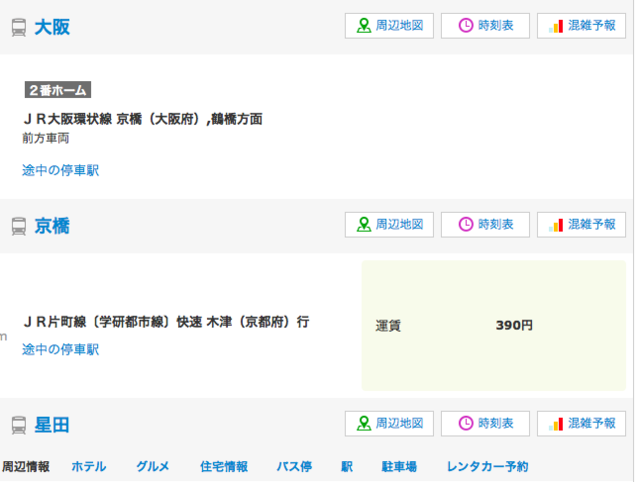Open 周辺地図 for 大阪 station

(x=389, y=26)
